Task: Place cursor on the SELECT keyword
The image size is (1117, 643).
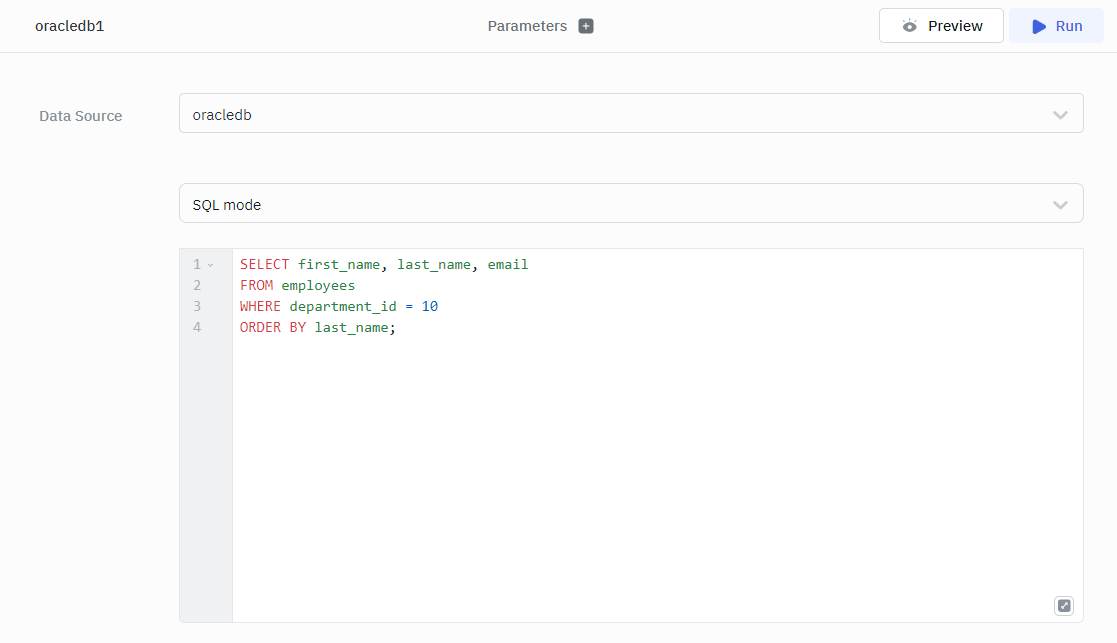Action: click(x=264, y=265)
